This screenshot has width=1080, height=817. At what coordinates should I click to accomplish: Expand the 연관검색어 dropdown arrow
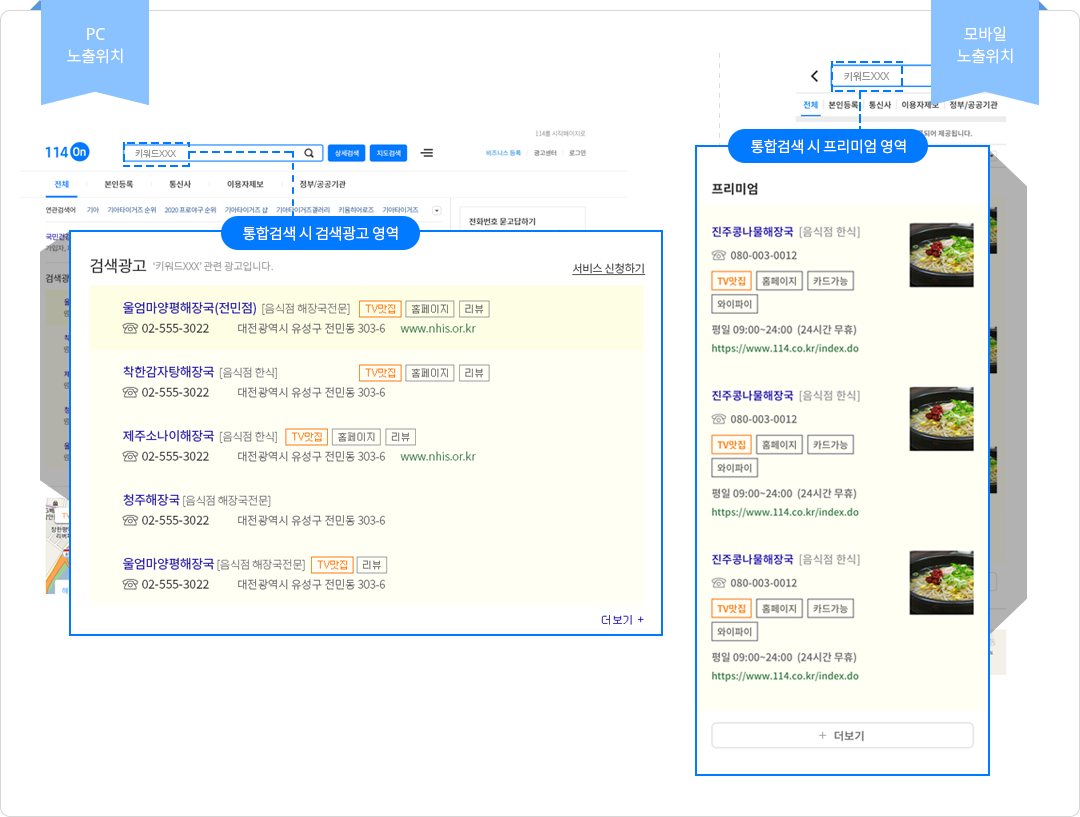click(x=437, y=210)
